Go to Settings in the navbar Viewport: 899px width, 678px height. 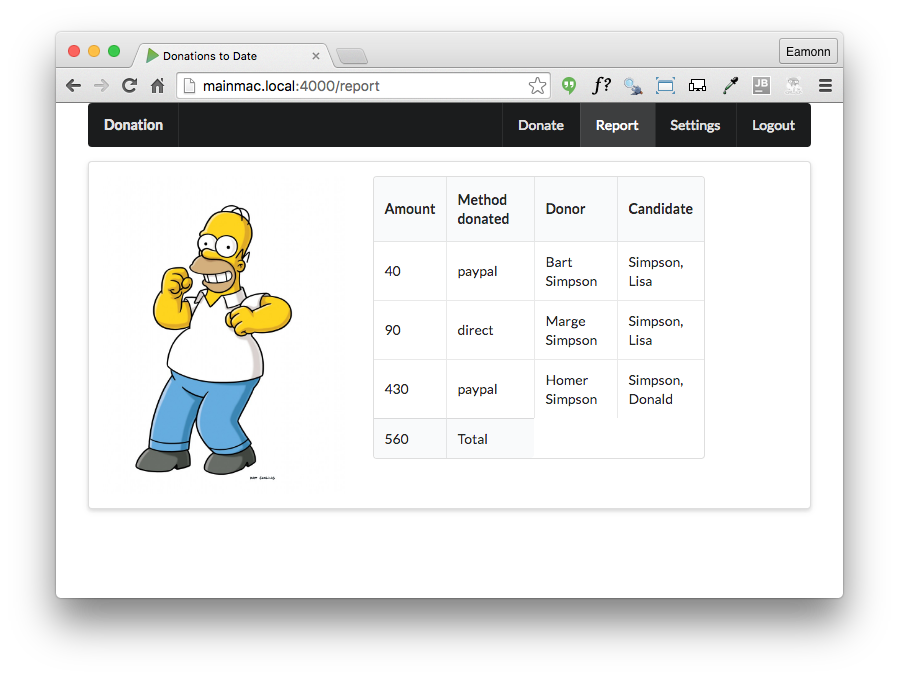coord(695,125)
